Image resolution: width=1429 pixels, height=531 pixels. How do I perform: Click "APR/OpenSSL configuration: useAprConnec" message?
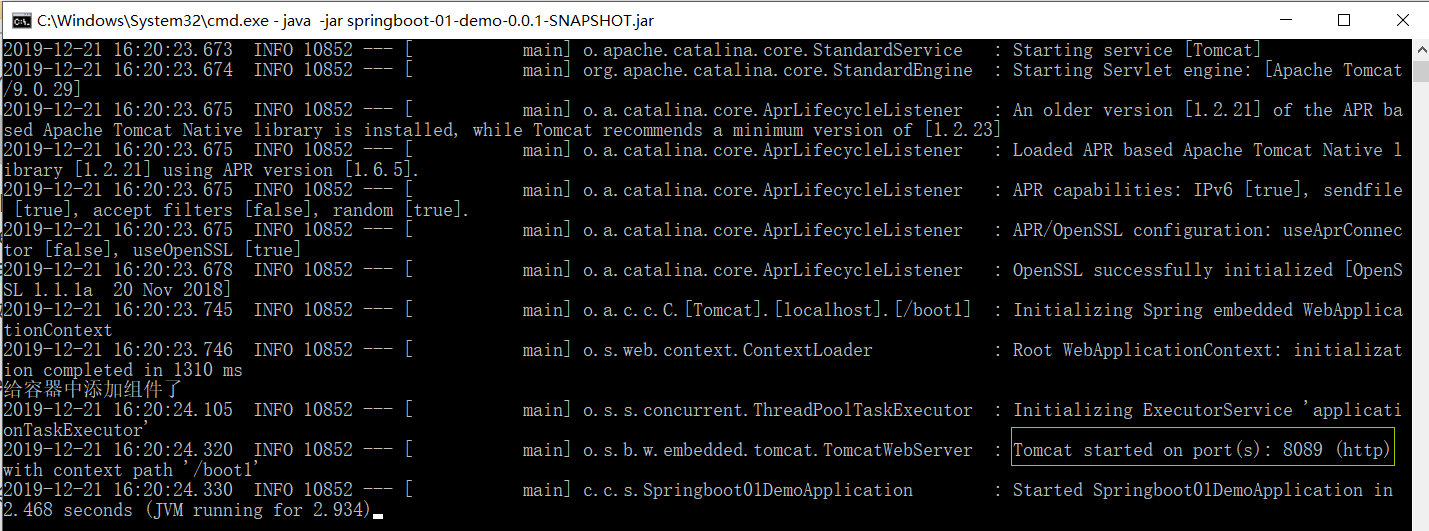click(1207, 230)
